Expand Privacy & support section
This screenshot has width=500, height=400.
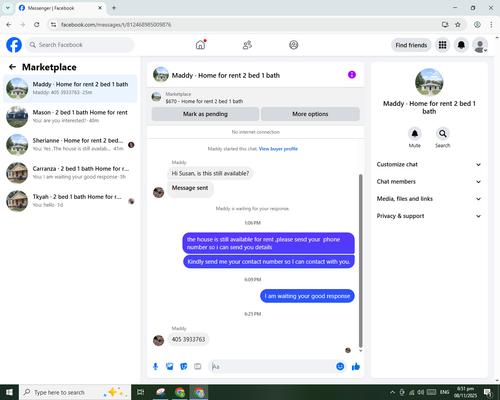429,216
